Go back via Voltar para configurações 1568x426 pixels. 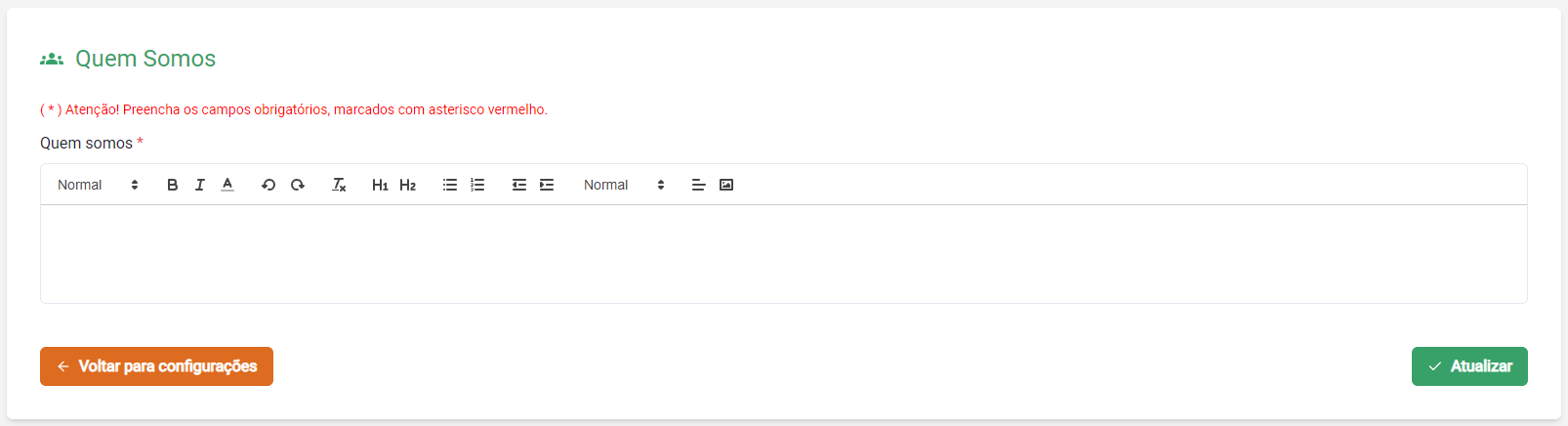point(156,366)
